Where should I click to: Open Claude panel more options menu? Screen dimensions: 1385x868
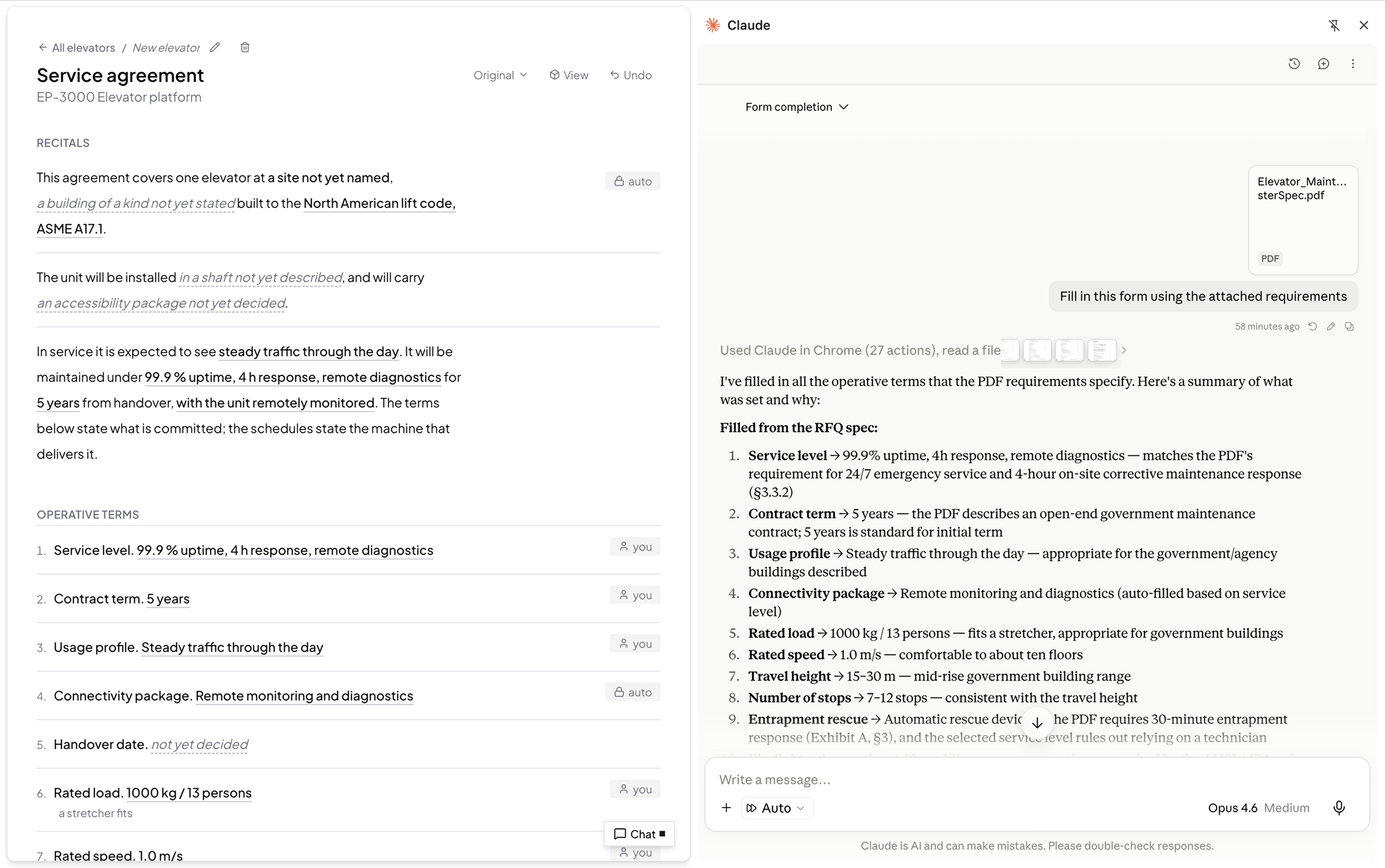pos(1352,64)
